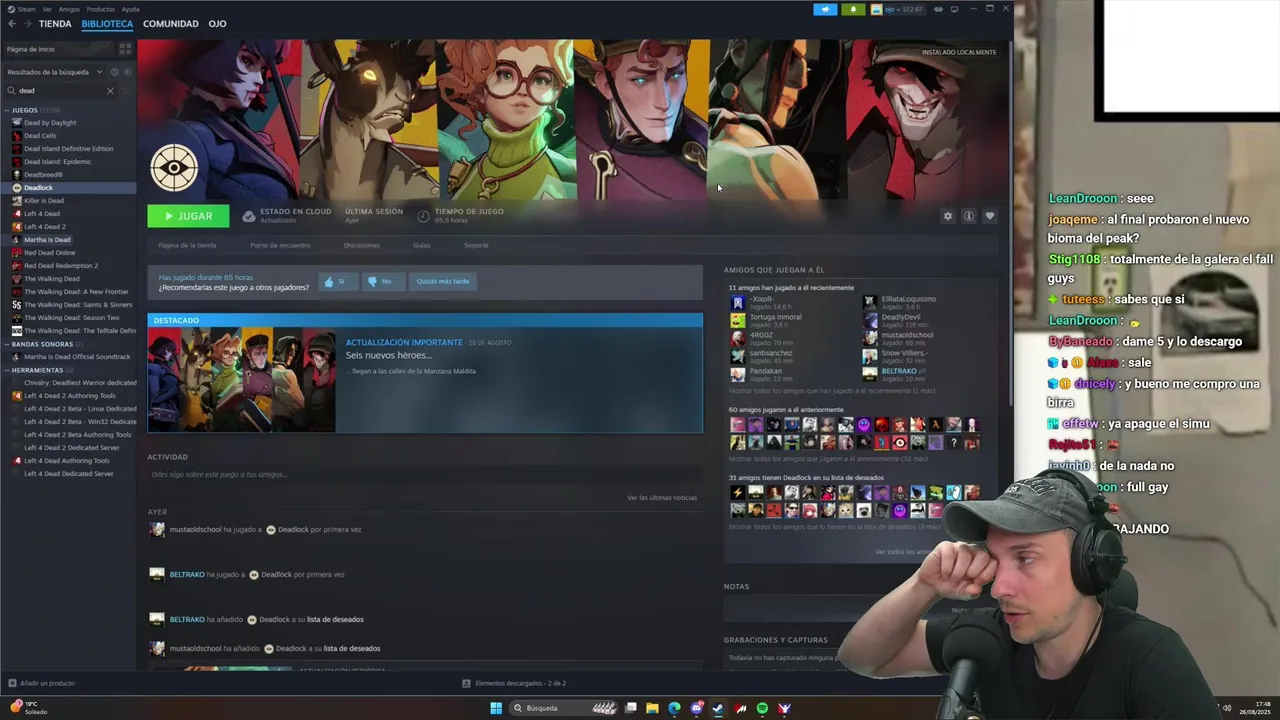Image resolution: width=1280 pixels, height=720 pixels.
Task: Click the blue announcements megaphone button
Action: pyautogui.click(x=825, y=9)
